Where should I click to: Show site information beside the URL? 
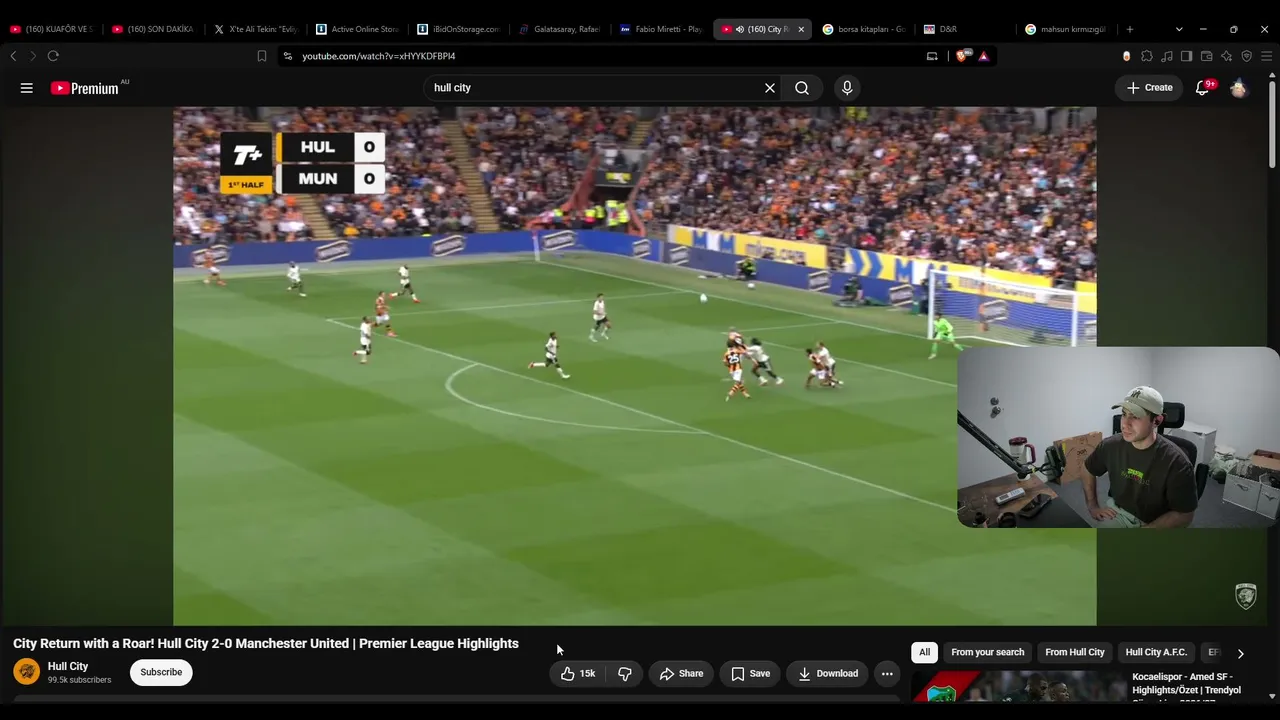[288, 56]
